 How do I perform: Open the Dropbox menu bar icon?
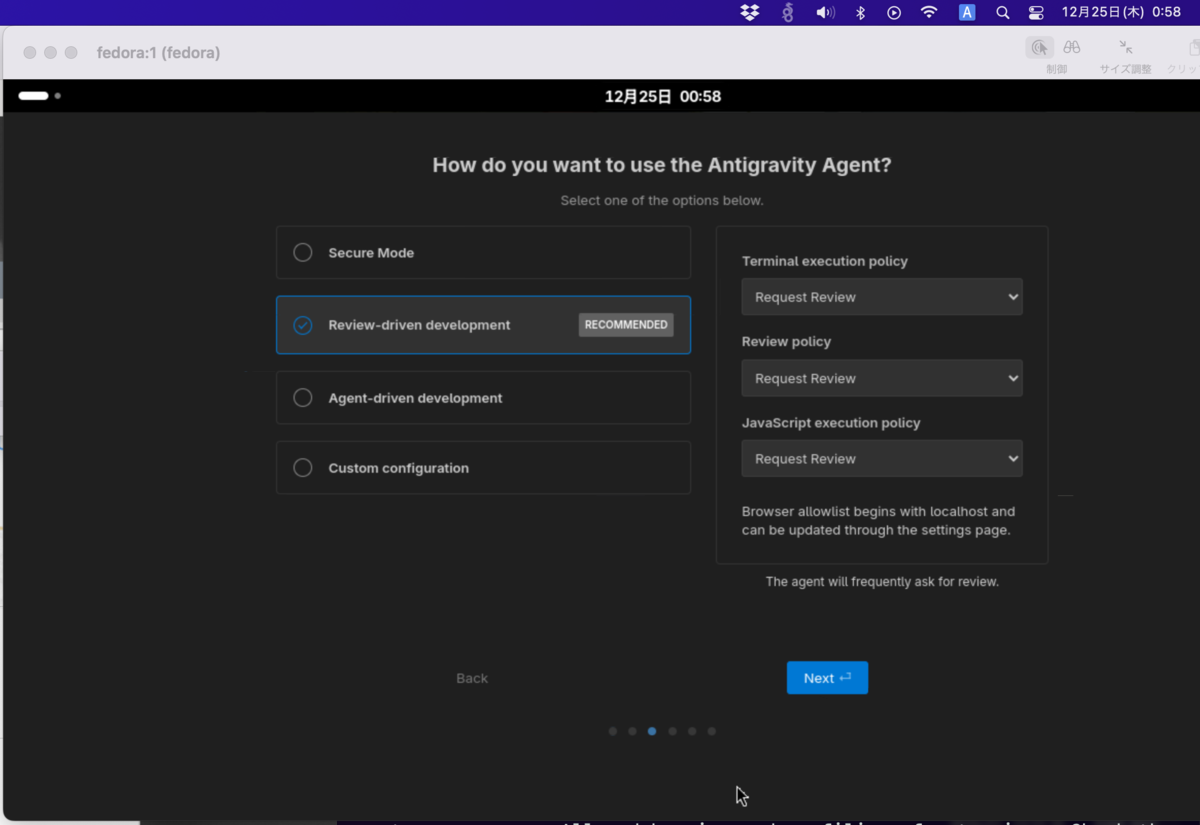(750, 12)
